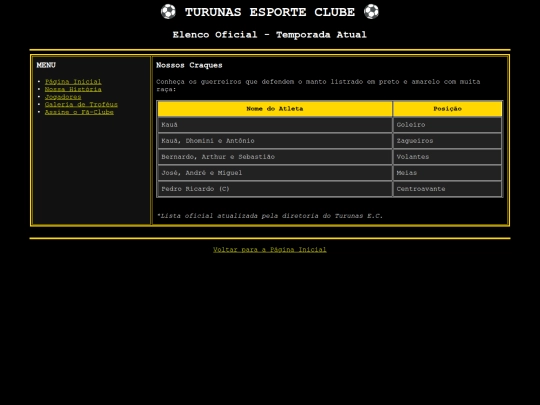Click Bernardo, Arthur e Sebastião cell
The width and height of the screenshot is (540, 405).
pos(275,157)
